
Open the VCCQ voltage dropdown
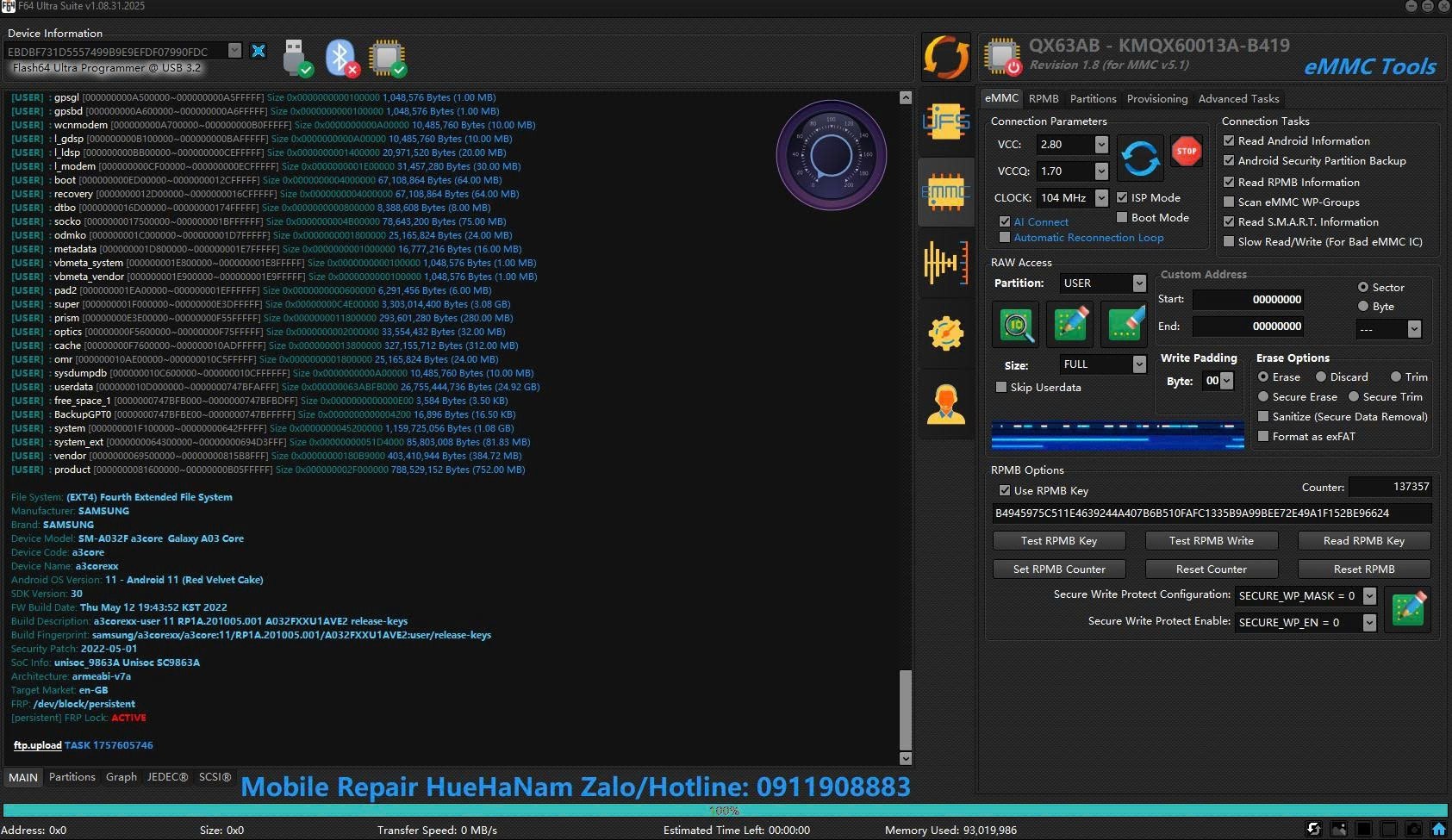click(1101, 171)
